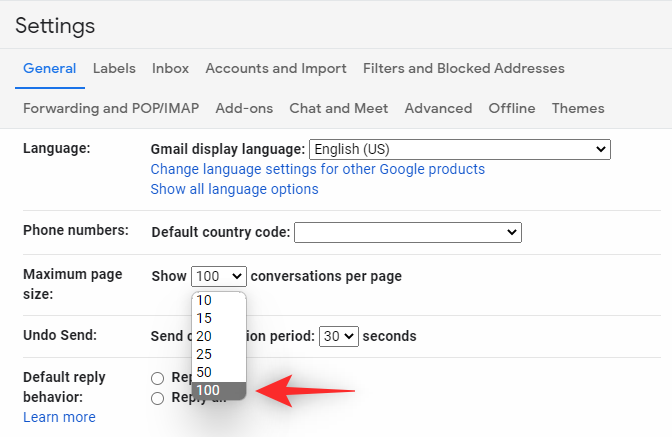Open the Default country code dropdown
672x437 pixels.
coord(407,232)
